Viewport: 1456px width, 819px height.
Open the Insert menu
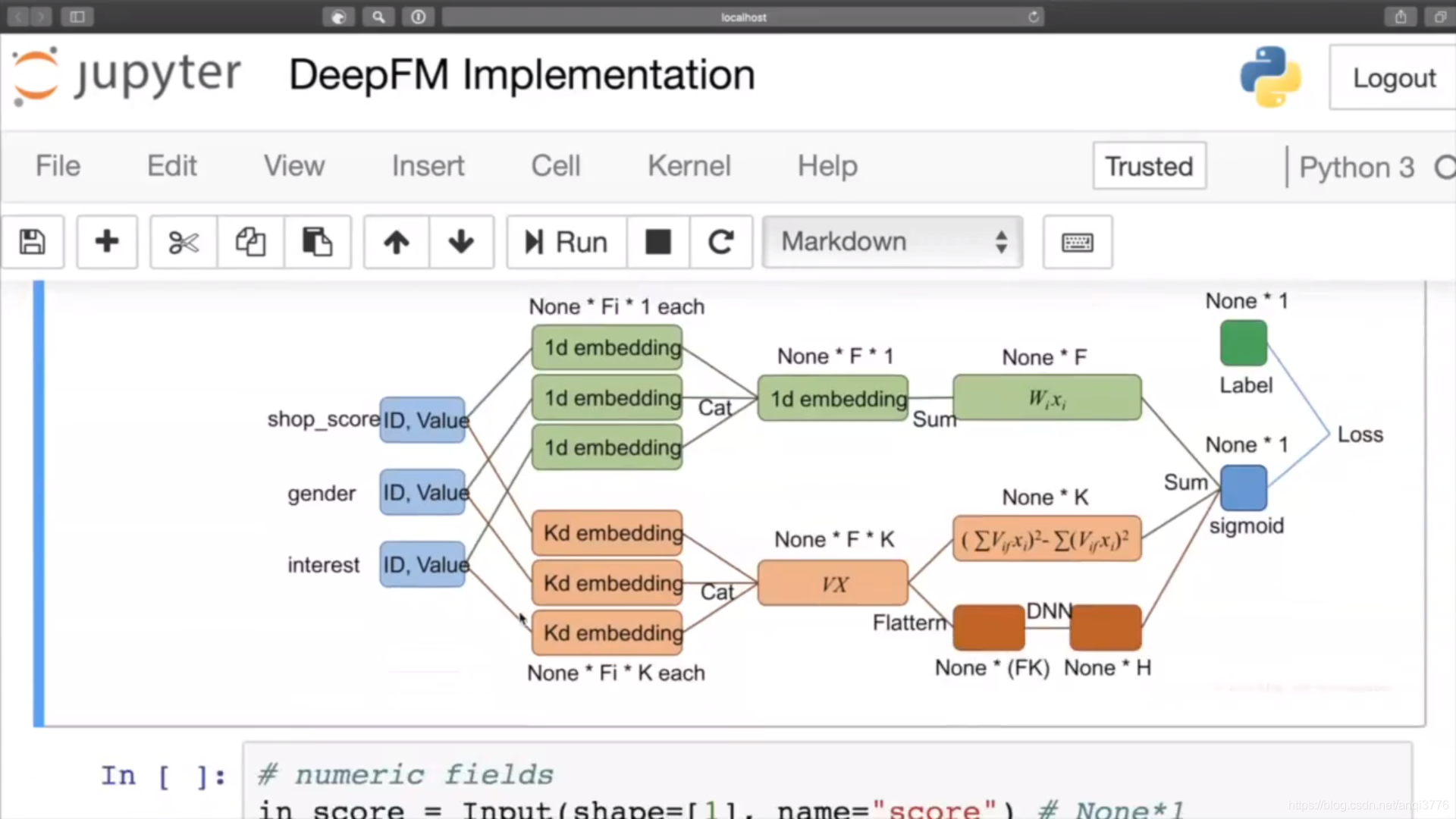click(x=428, y=166)
